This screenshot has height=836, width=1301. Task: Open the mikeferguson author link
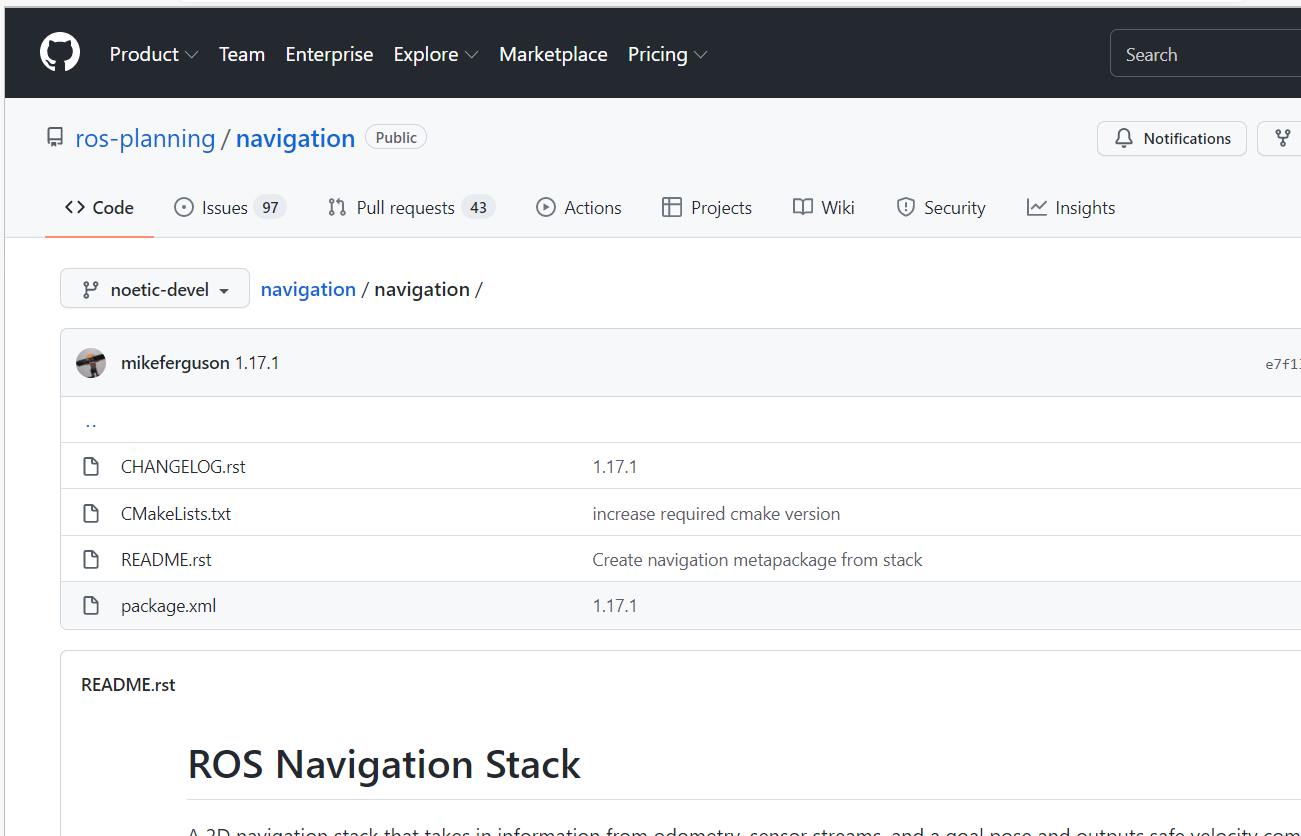pyautogui.click(x=175, y=363)
